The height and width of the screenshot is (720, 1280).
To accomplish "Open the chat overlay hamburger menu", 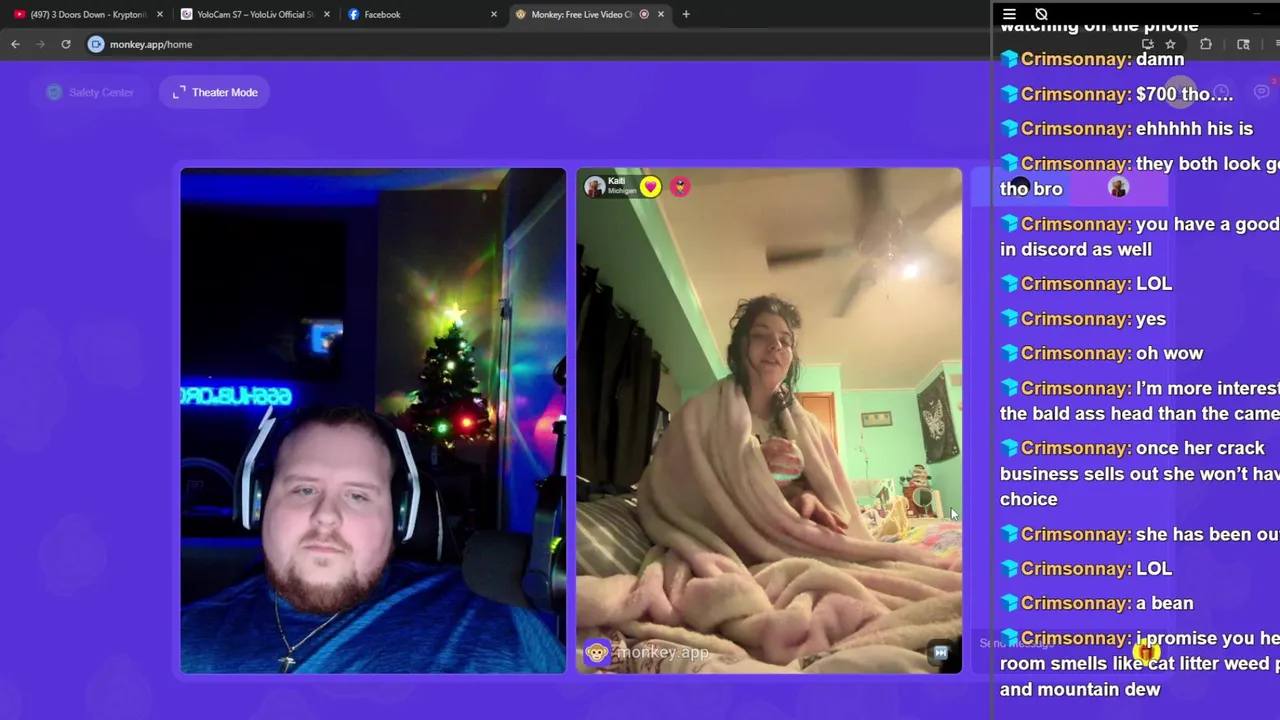I will (x=1009, y=14).
